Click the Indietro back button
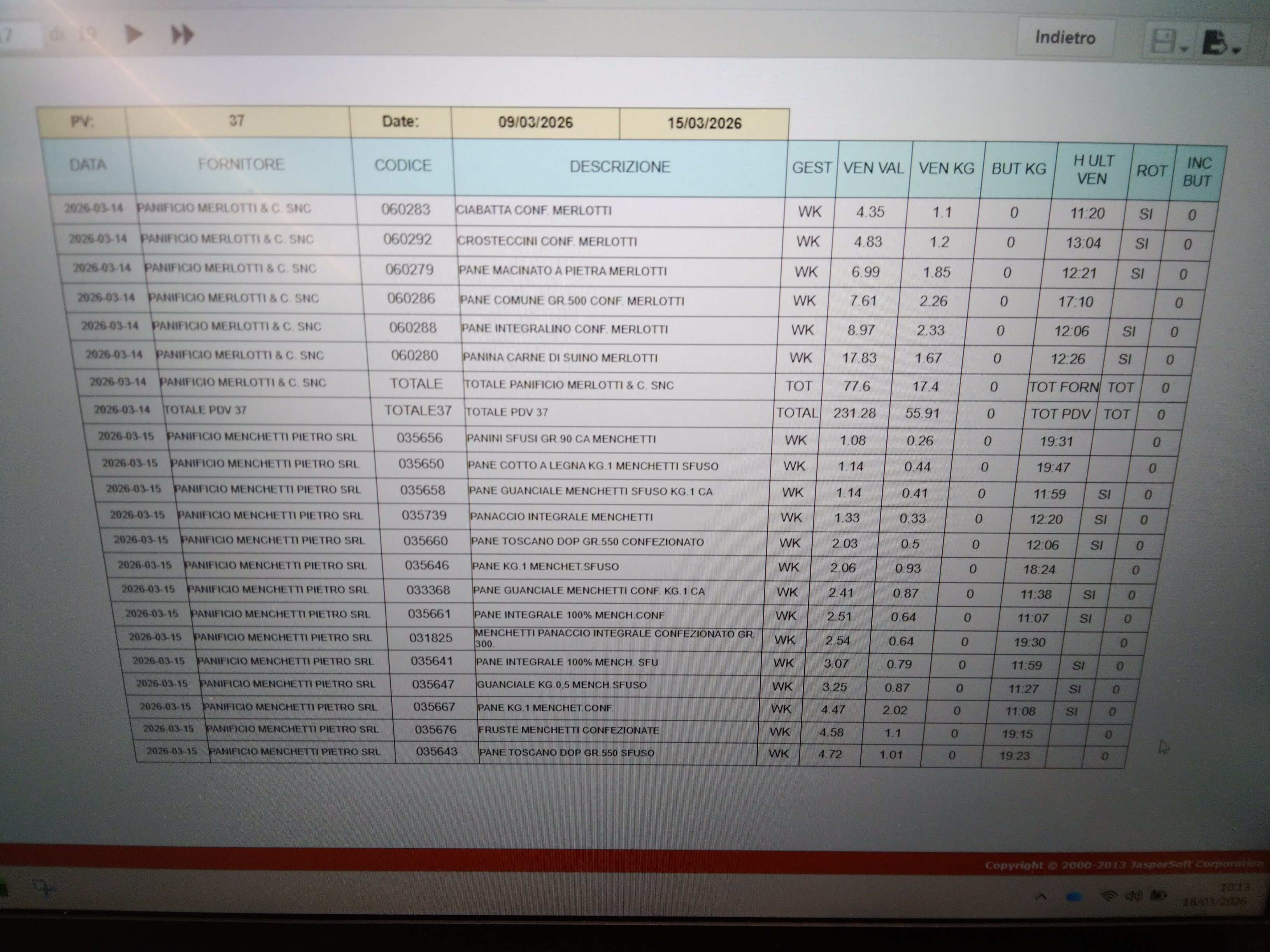1270x952 pixels. [x=1065, y=38]
